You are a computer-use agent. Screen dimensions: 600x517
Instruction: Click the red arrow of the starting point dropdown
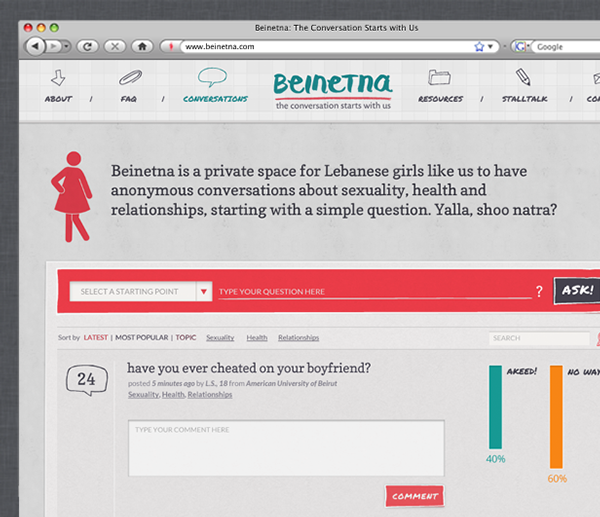point(204,292)
